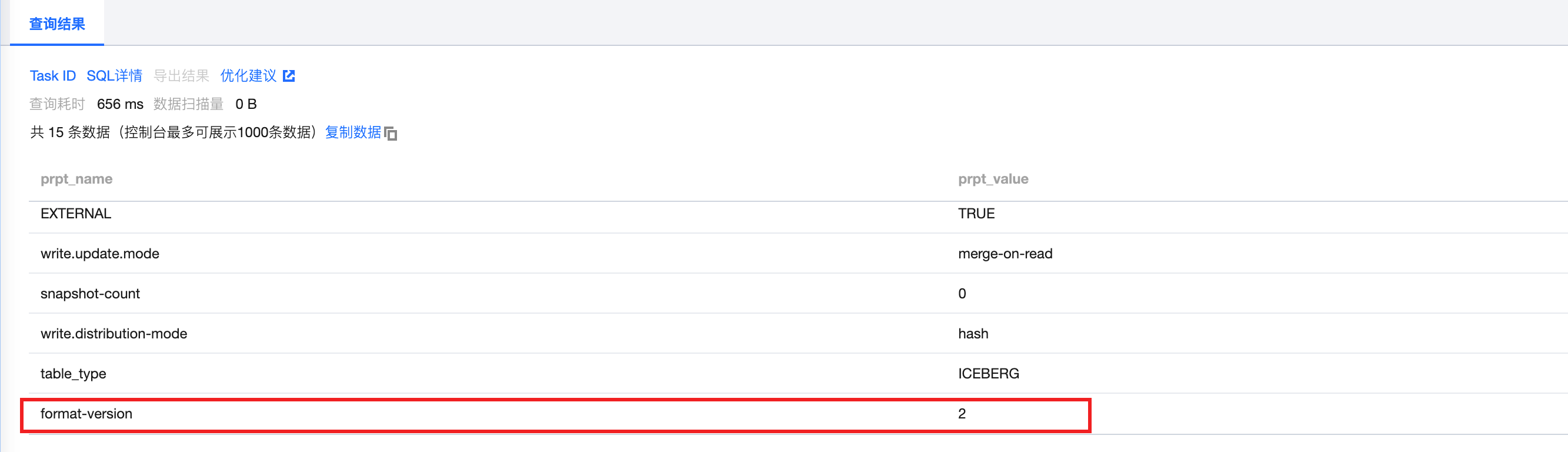
Task: Select the write.distribution-mode row
Action: click(x=114, y=334)
